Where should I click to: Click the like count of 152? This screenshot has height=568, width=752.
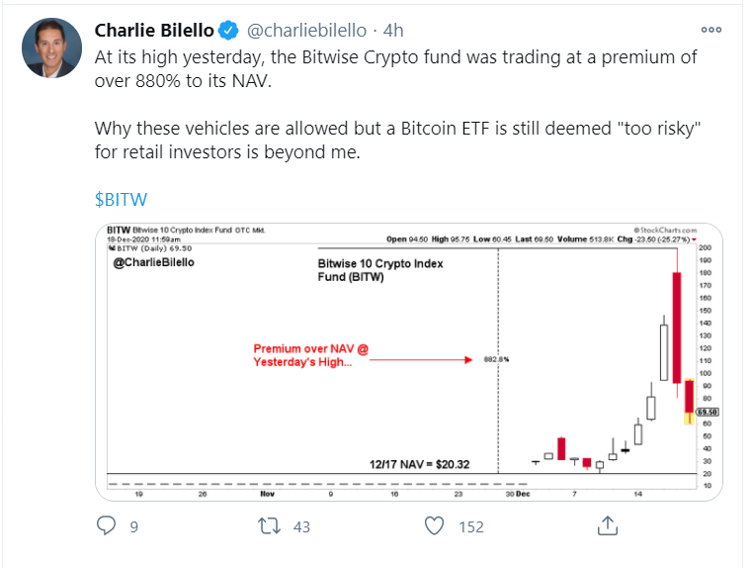click(x=469, y=526)
